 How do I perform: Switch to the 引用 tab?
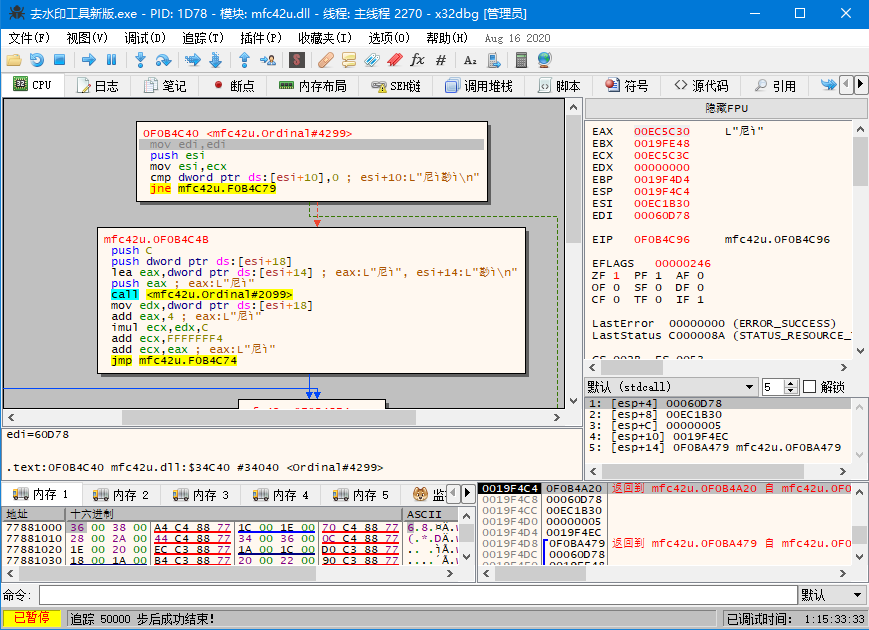point(775,86)
